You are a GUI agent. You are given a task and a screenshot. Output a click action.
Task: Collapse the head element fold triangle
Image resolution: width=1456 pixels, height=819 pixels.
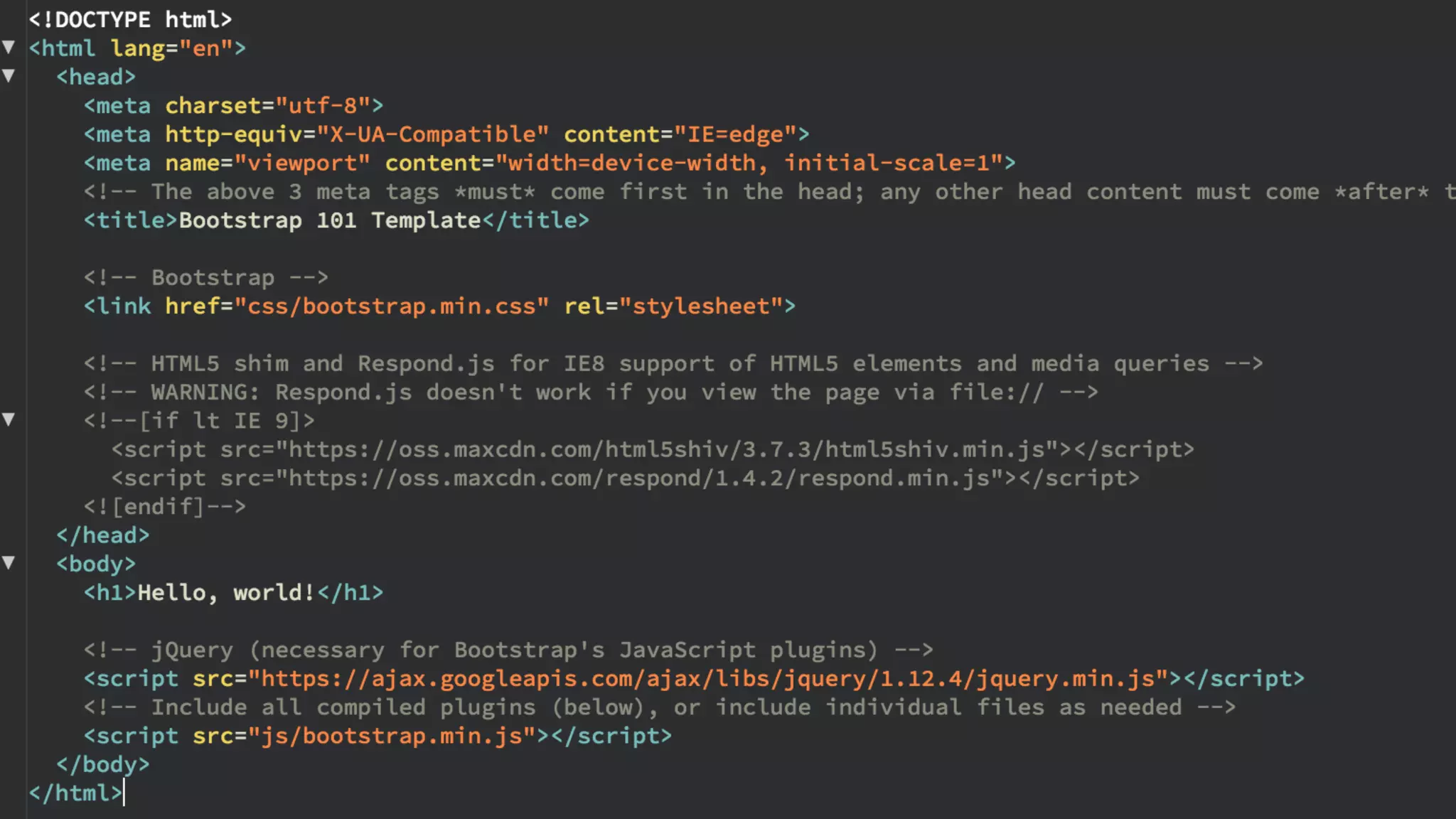tap(9, 76)
